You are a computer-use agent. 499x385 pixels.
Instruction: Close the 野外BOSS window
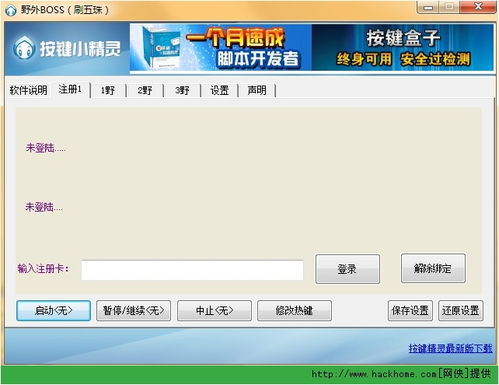478,7
